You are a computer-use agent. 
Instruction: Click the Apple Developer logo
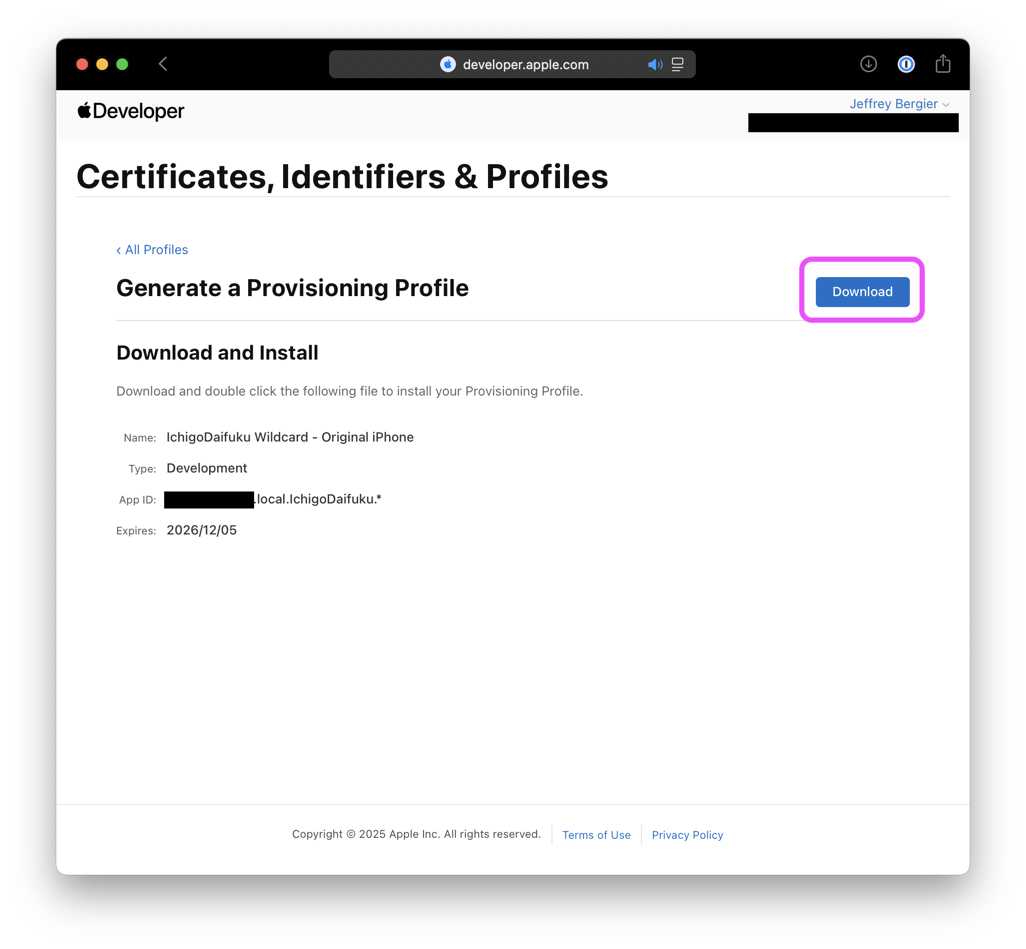tap(131, 111)
